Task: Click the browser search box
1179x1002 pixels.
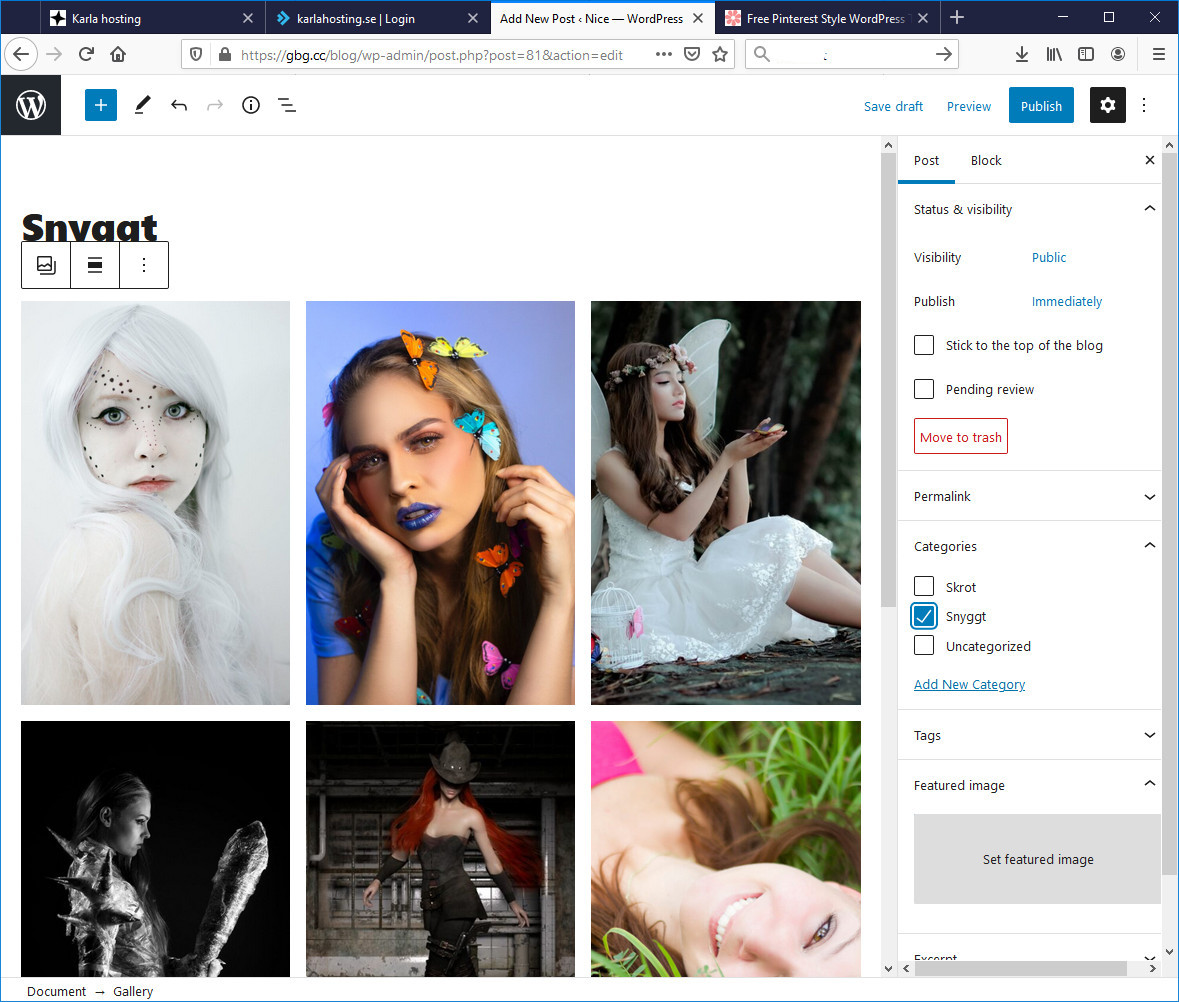Action: pos(852,54)
